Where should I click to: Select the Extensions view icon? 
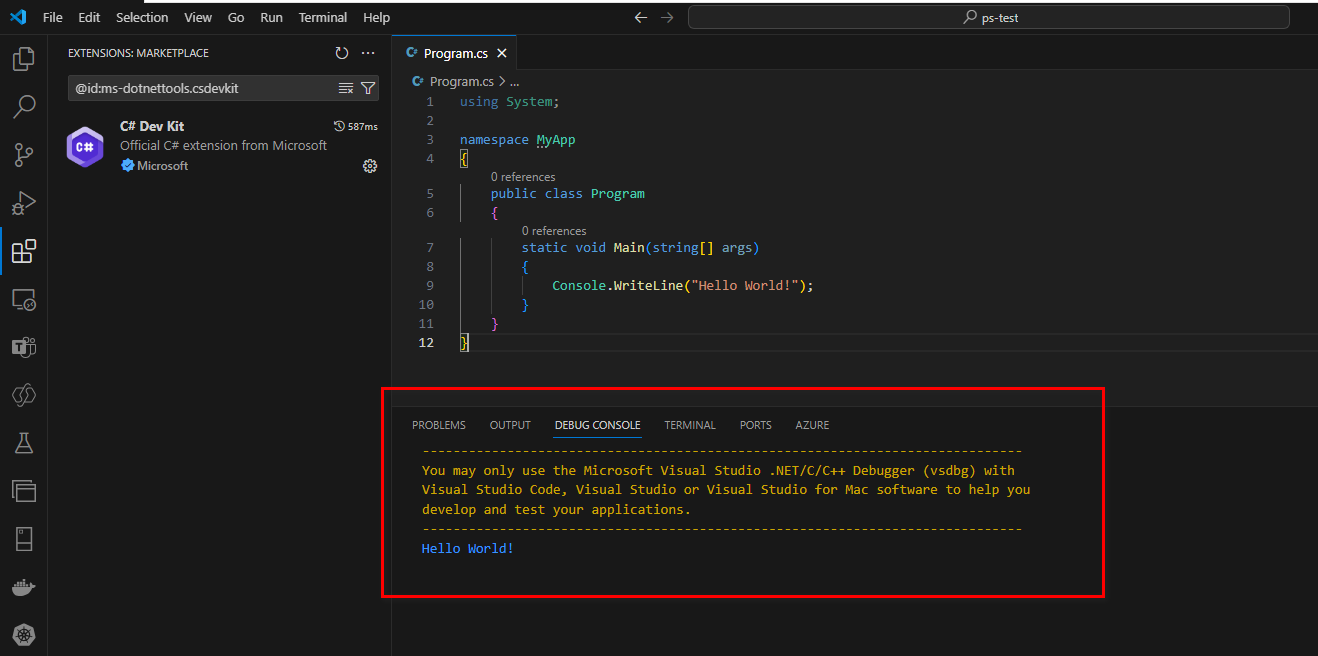coord(23,251)
